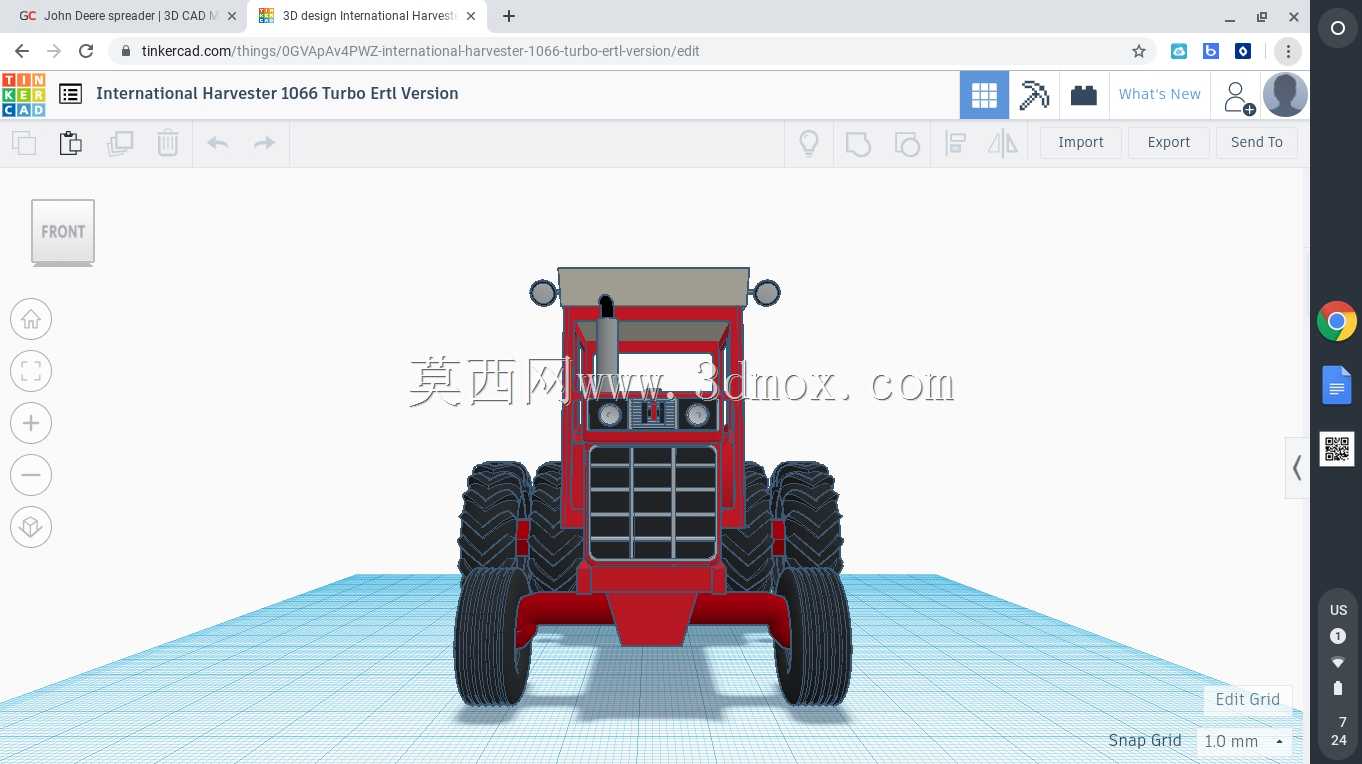Click the Delete trash icon
The image size is (1362, 764).
pos(168,143)
